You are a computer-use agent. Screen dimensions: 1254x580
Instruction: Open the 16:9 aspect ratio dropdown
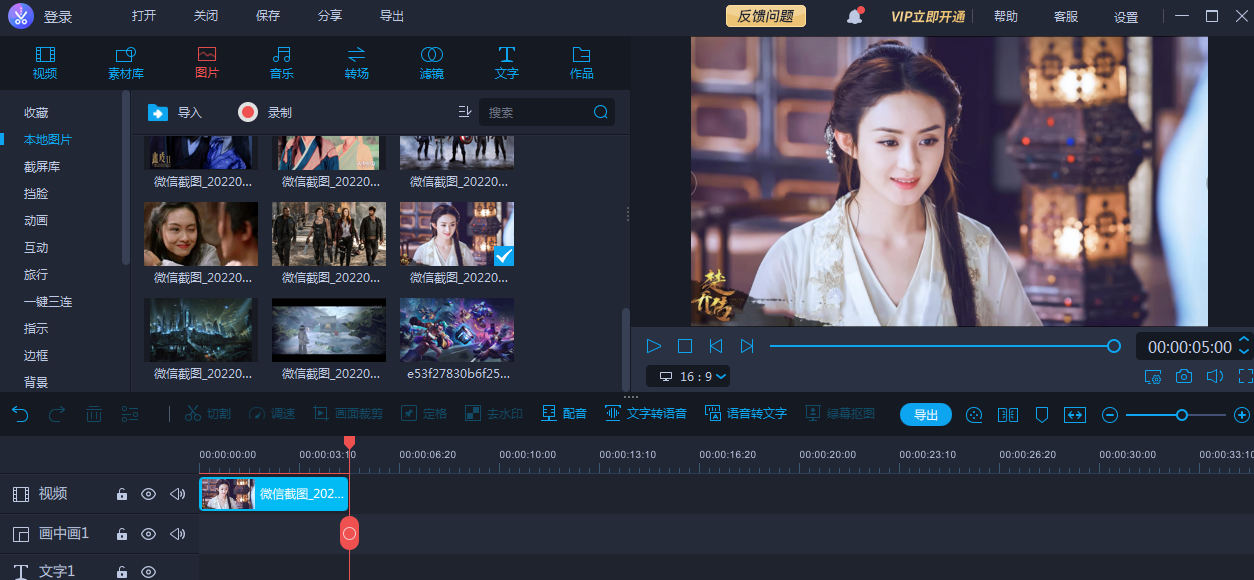(688, 376)
